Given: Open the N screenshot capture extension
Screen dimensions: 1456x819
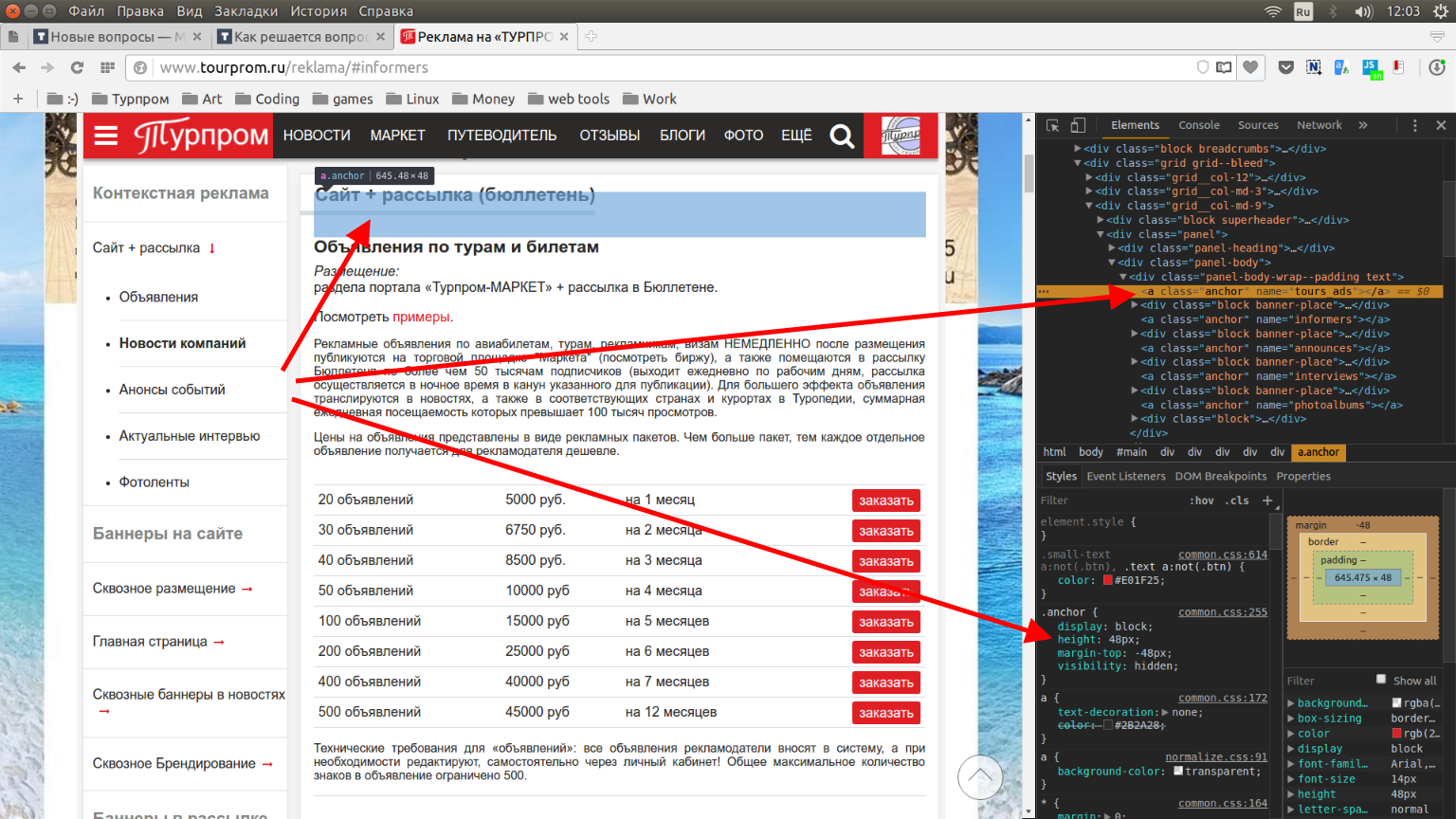Looking at the screenshot, I should [x=1313, y=67].
